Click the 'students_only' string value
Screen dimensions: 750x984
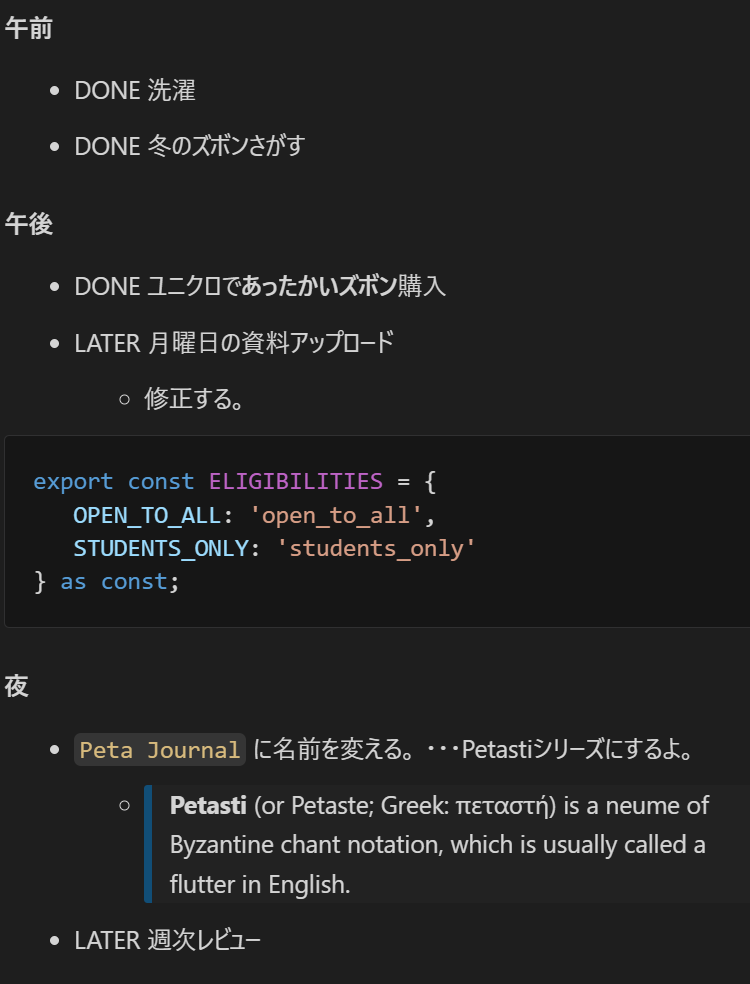click(x=376, y=548)
